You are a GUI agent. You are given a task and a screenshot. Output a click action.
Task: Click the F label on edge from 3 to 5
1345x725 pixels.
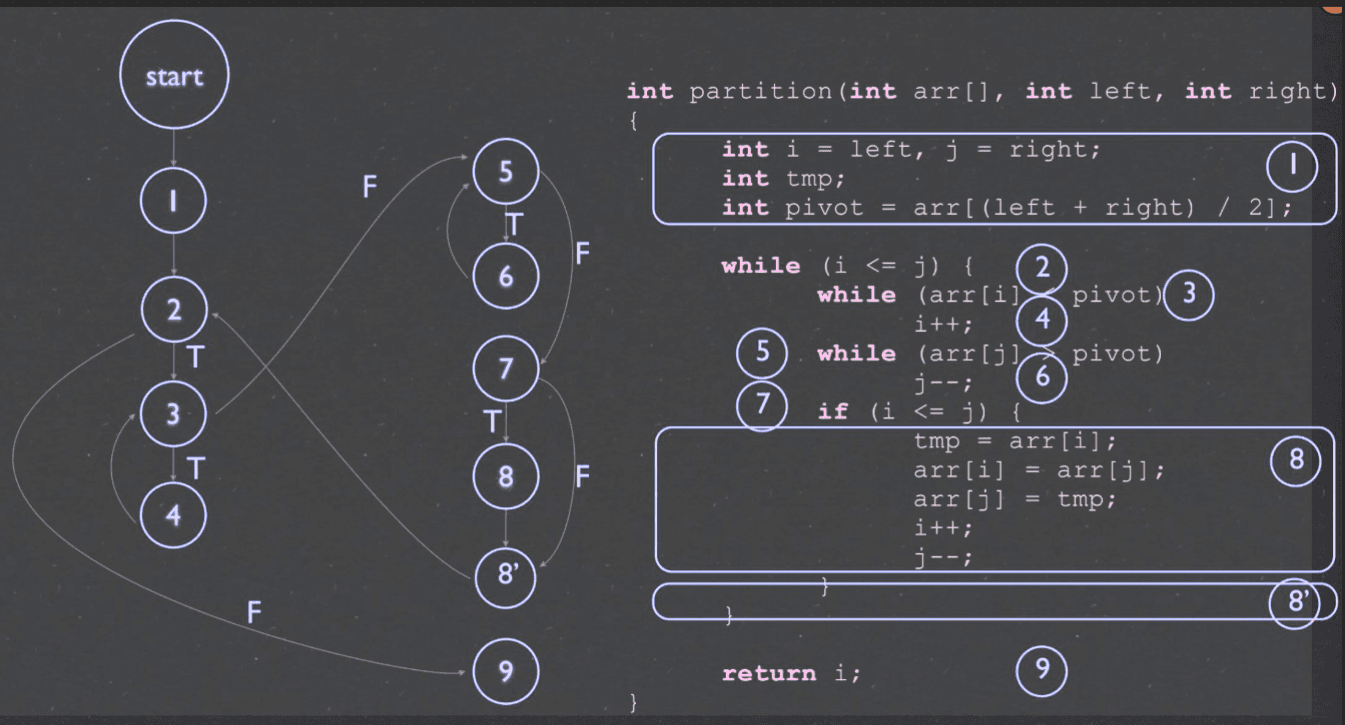click(370, 186)
